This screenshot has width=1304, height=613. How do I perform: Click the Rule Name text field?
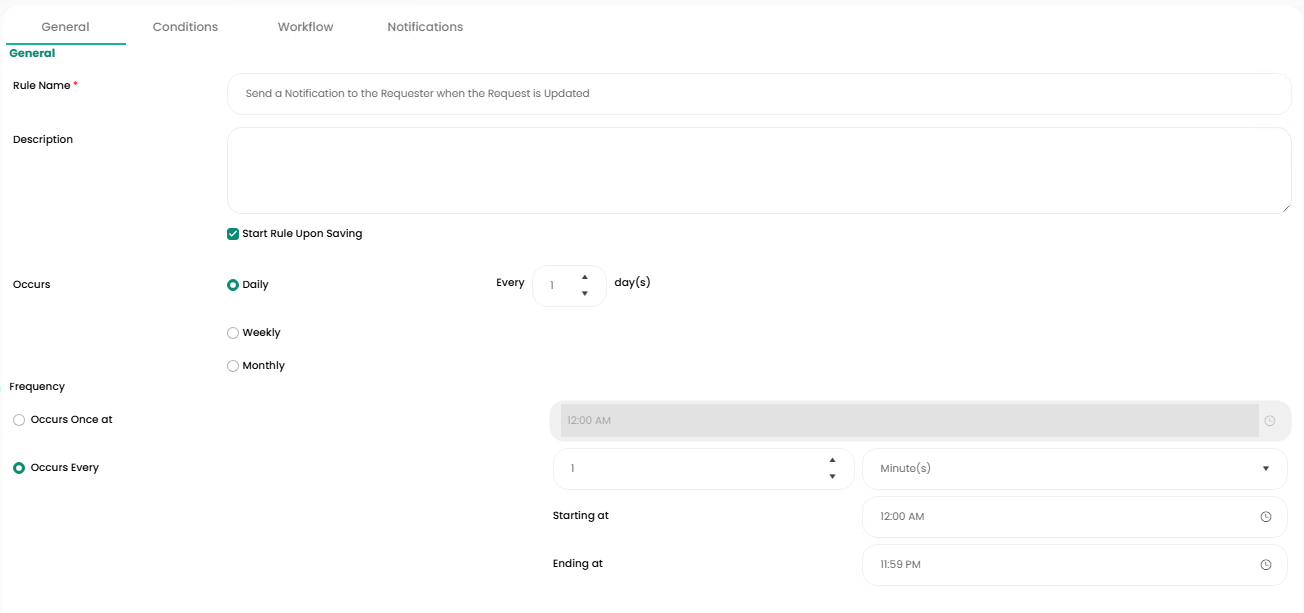[x=758, y=94]
